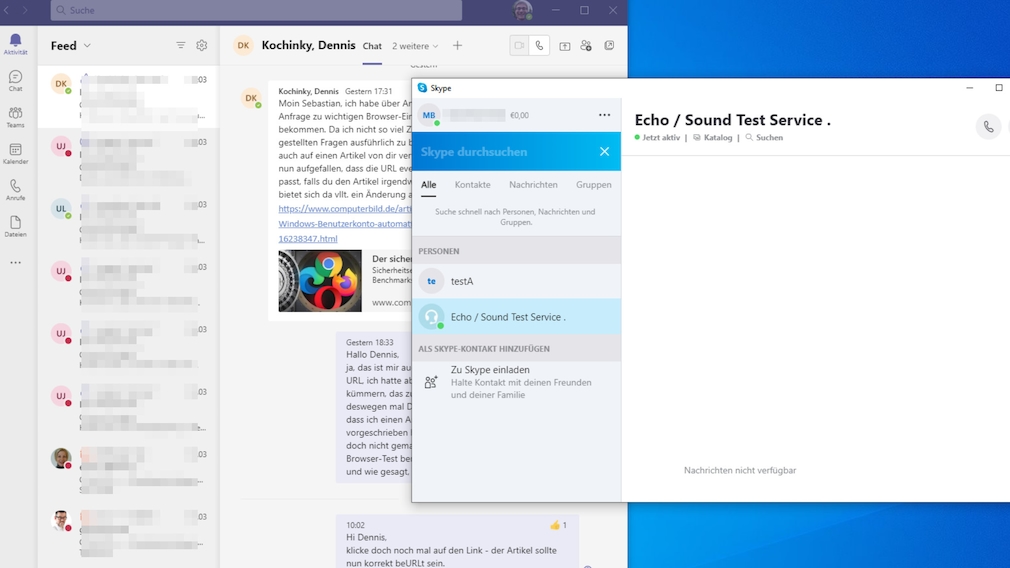
Task: Pop out the Teams chat window
Action: click(609, 46)
